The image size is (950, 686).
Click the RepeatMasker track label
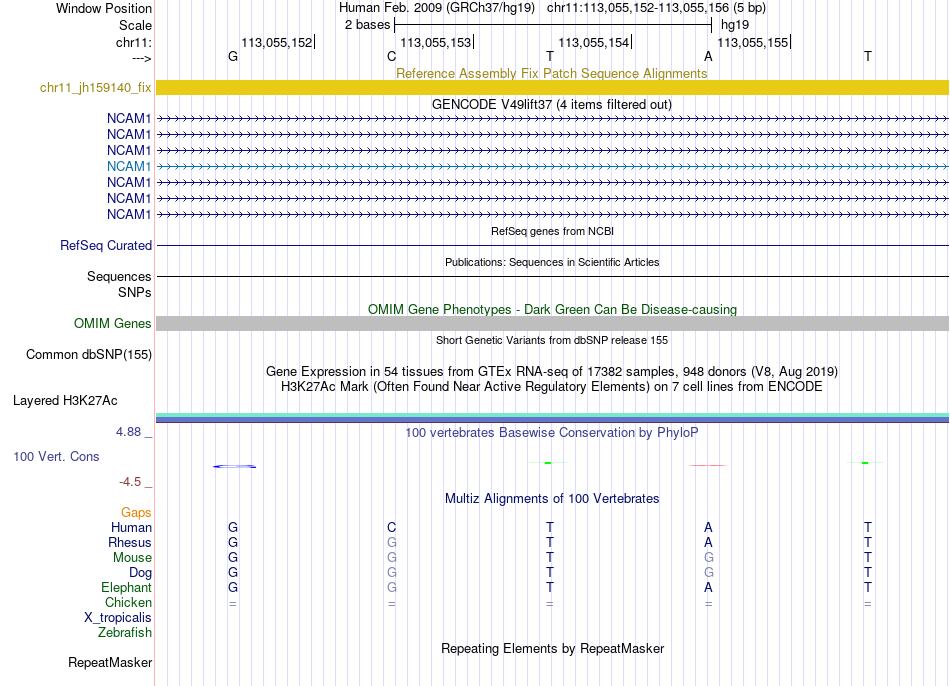[x=110, y=662]
